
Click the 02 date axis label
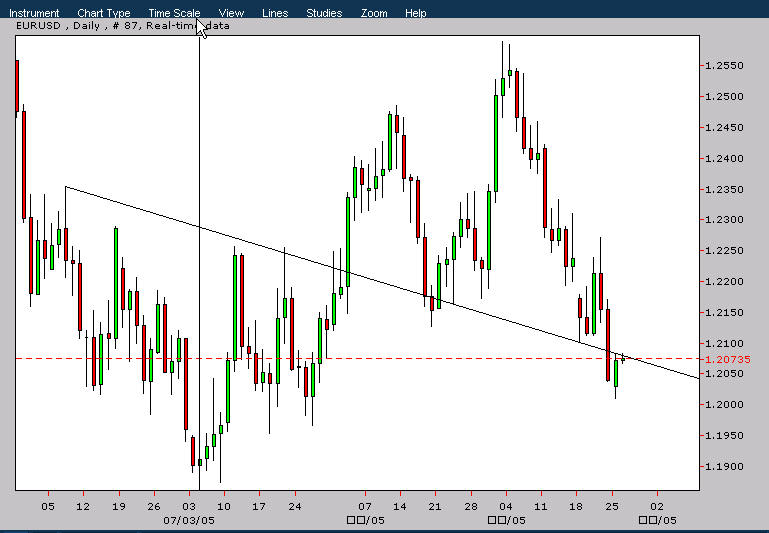click(x=657, y=506)
